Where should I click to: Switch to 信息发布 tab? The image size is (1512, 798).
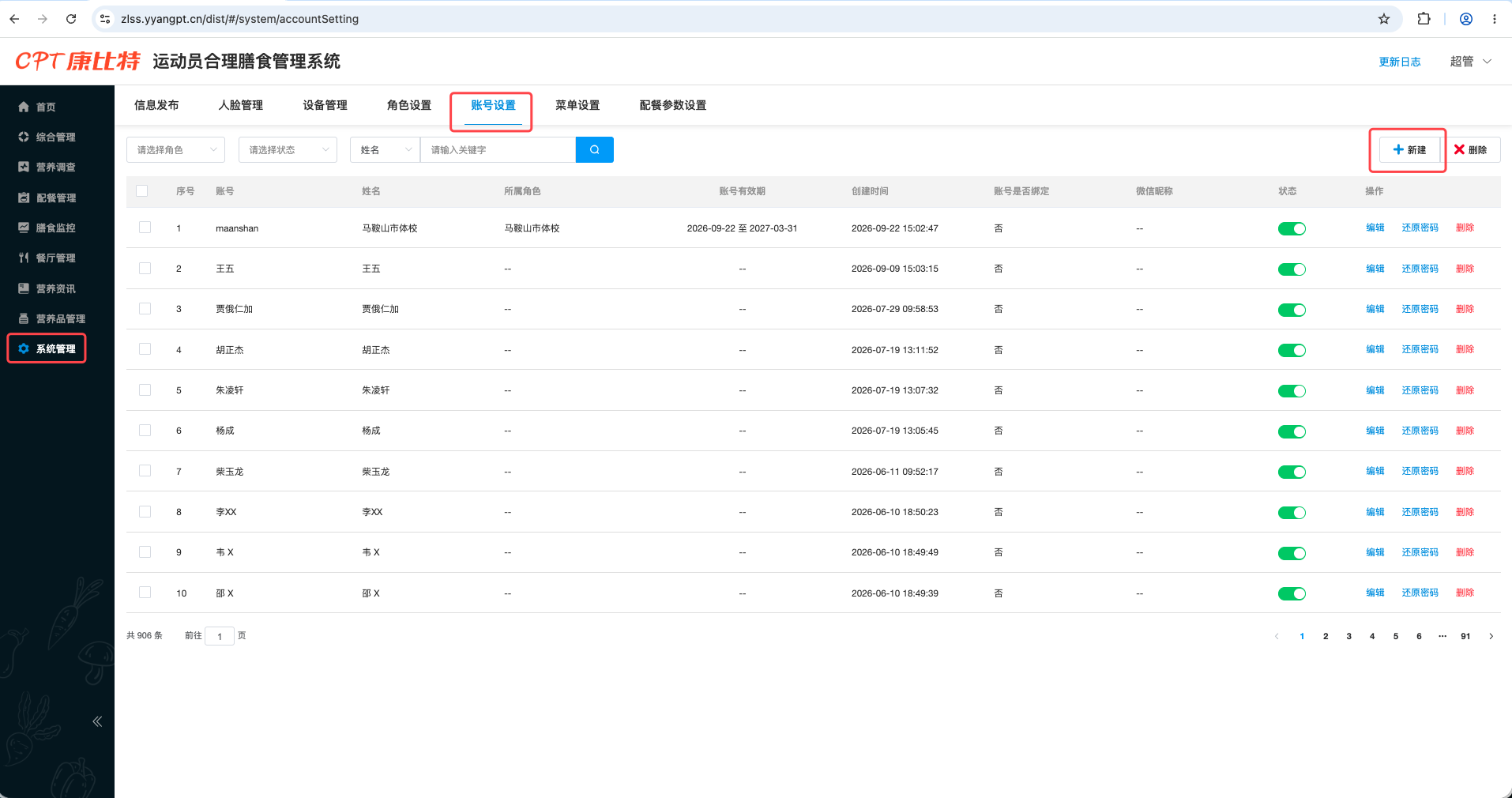[x=156, y=105]
